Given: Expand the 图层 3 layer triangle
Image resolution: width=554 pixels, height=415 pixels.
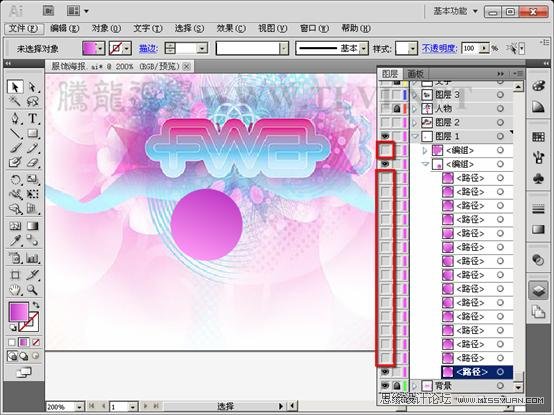Looking at the screenshot, I should coord(414,95).
